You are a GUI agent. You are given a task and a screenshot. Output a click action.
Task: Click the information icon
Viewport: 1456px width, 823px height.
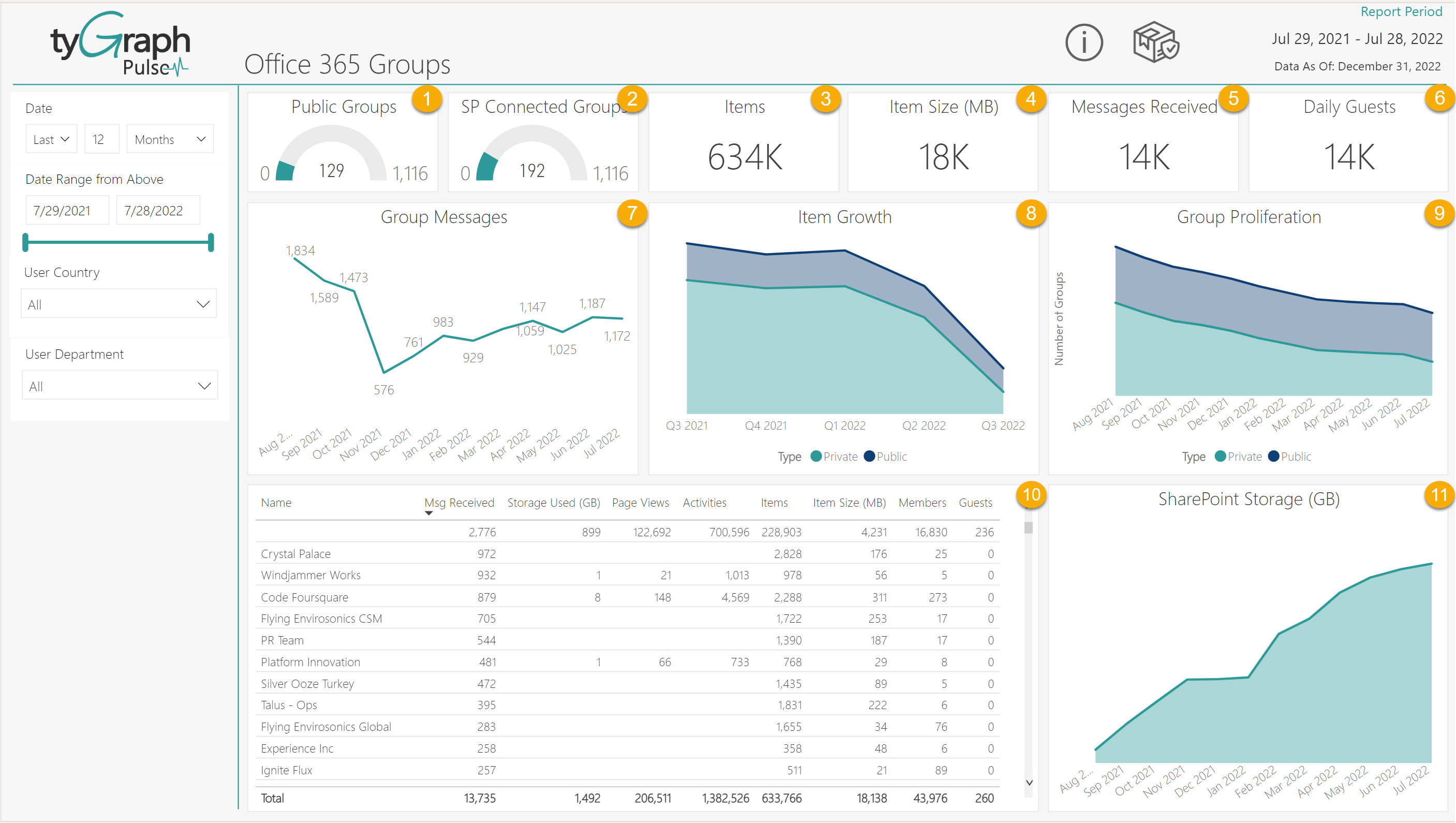(x=1083, y=42)
